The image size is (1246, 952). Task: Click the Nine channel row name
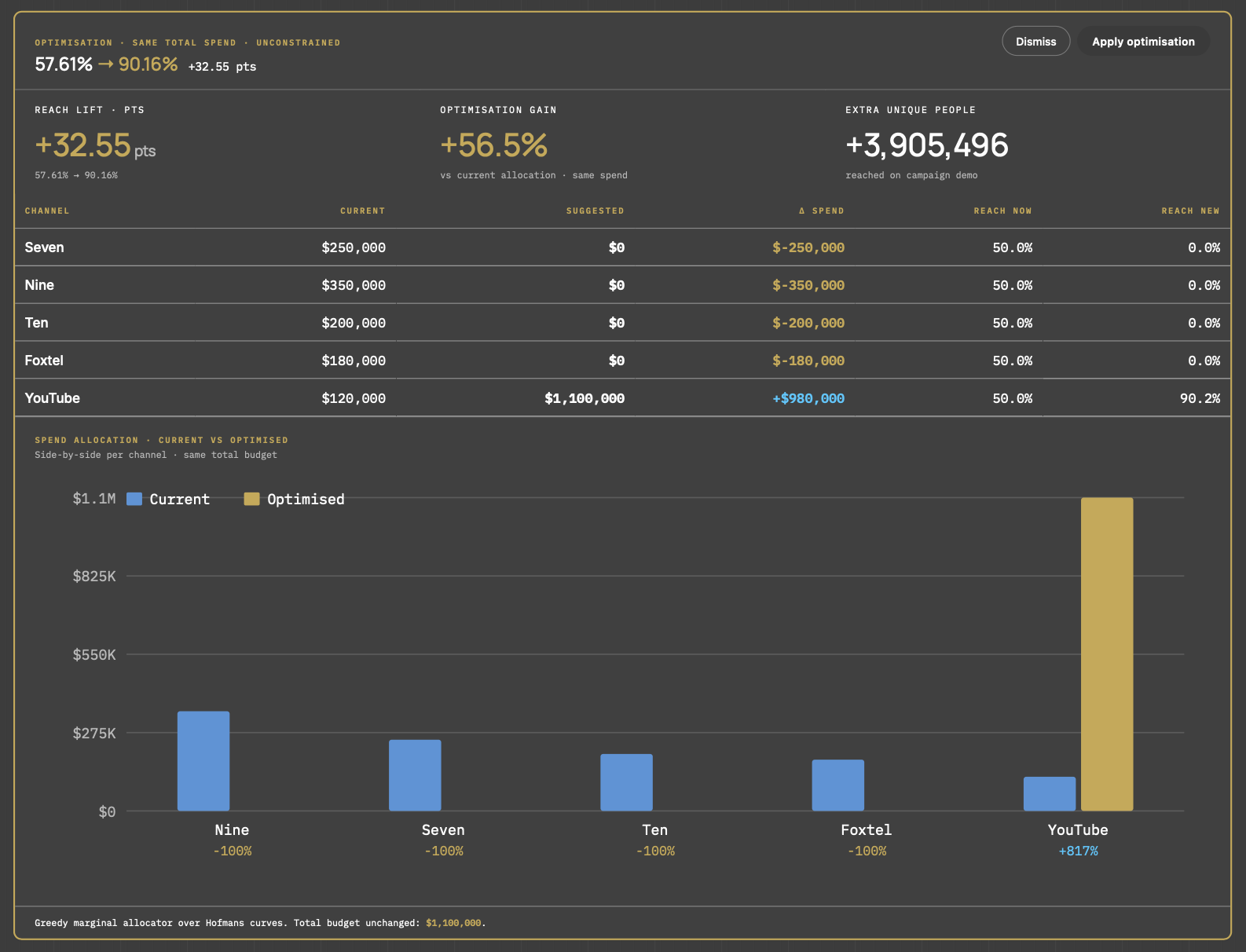39,285
